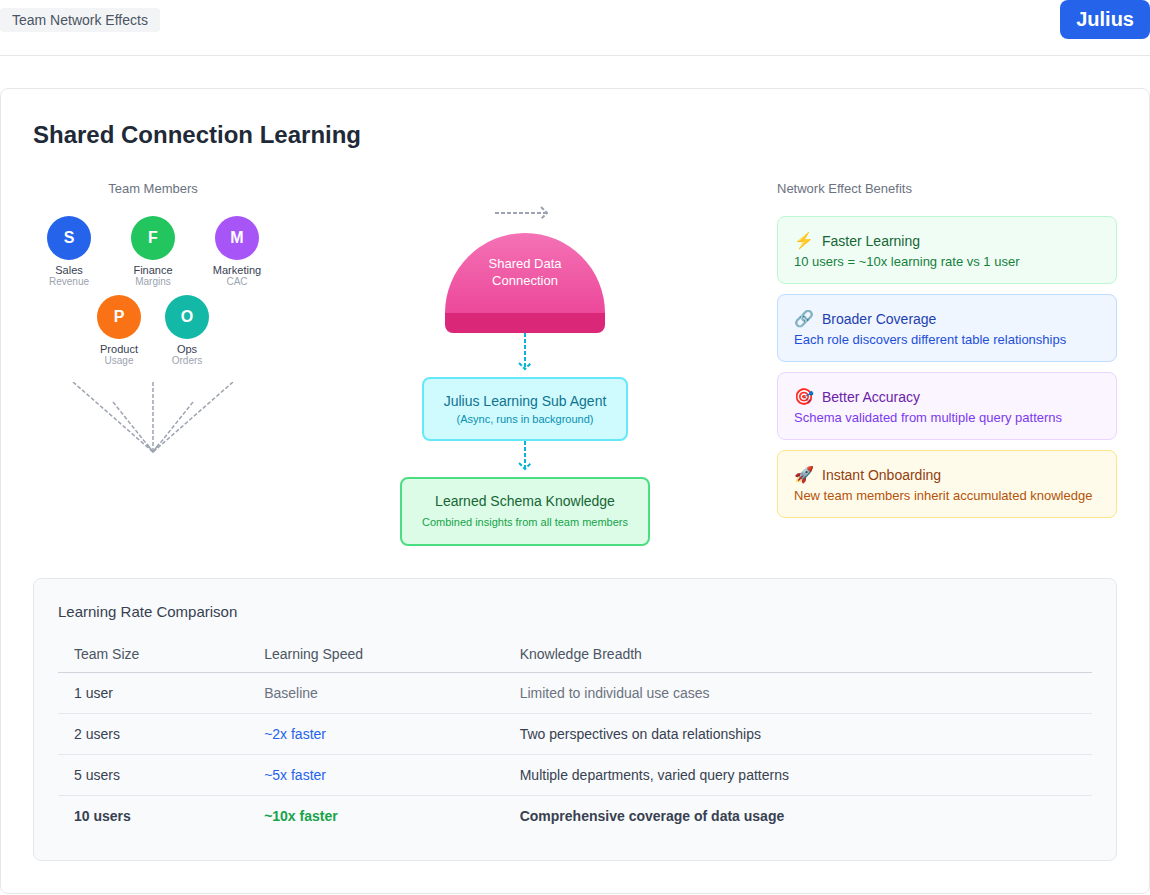Click the green Finance team member circle

pos(153,238)
